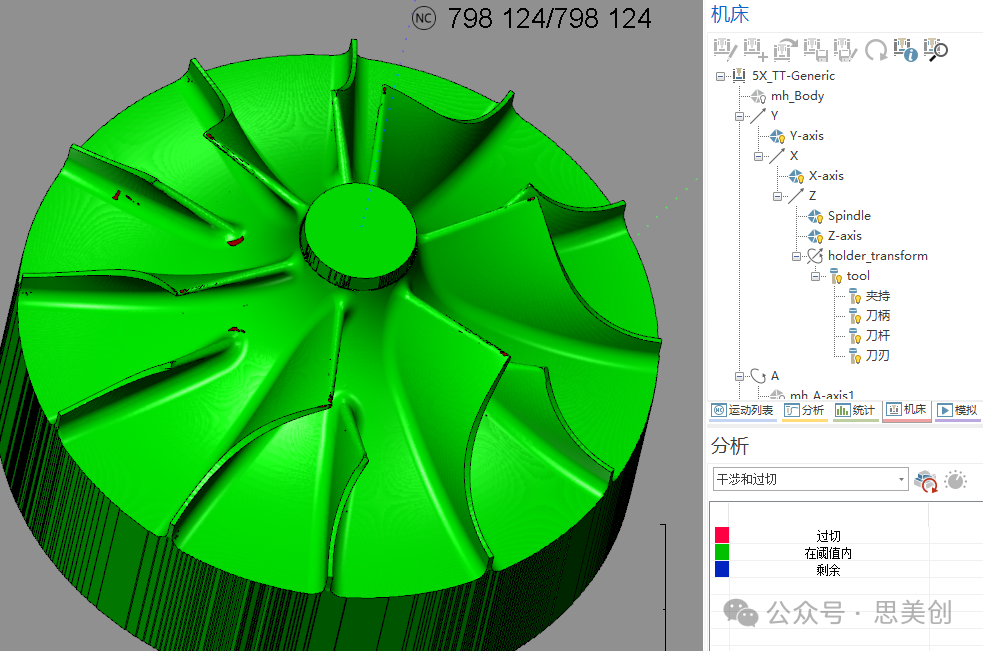
Task: Click the 798 124/798 124 counter
Action: coord(550,18)
